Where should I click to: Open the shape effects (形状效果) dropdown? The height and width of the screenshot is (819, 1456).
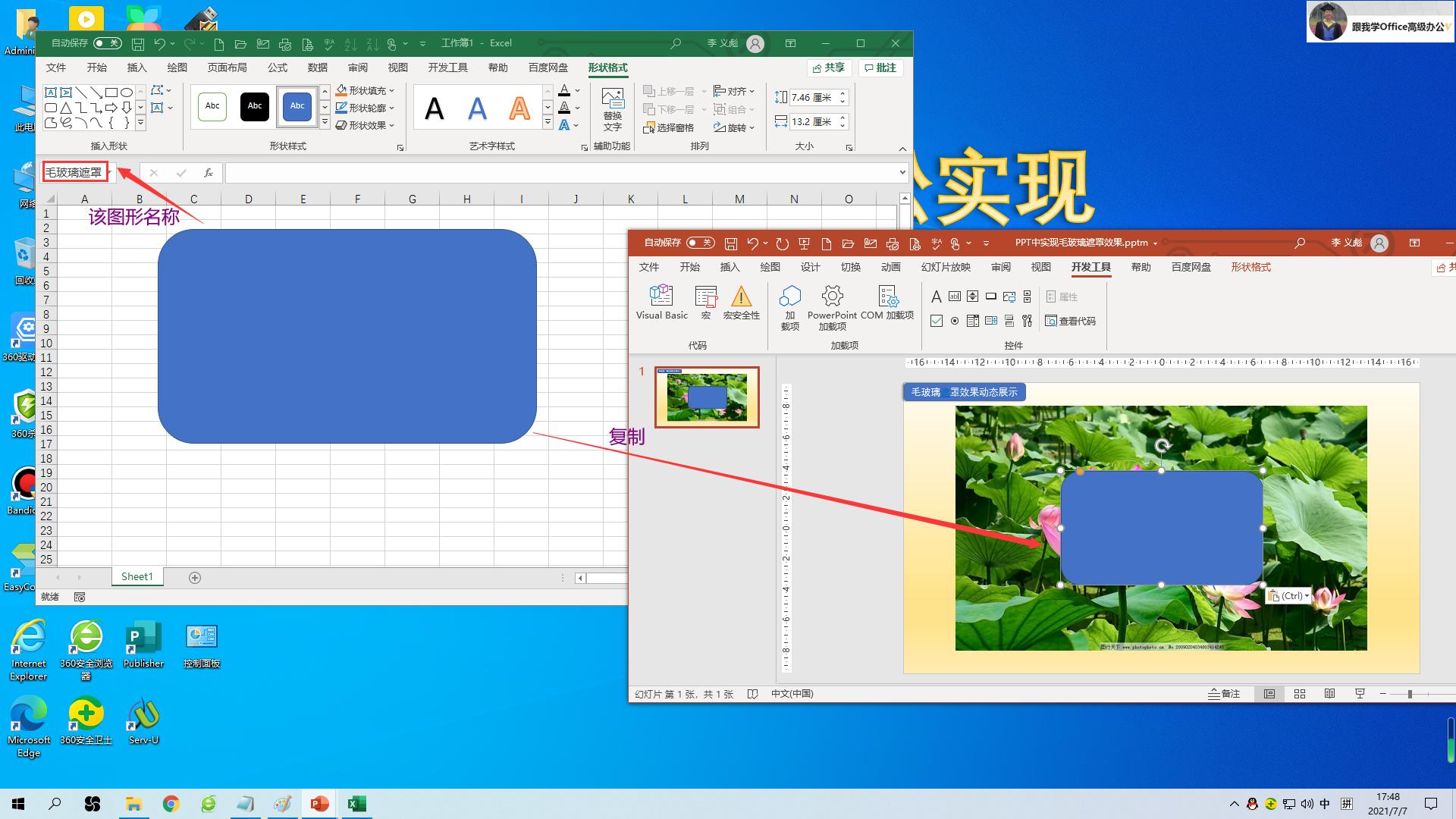393,125
